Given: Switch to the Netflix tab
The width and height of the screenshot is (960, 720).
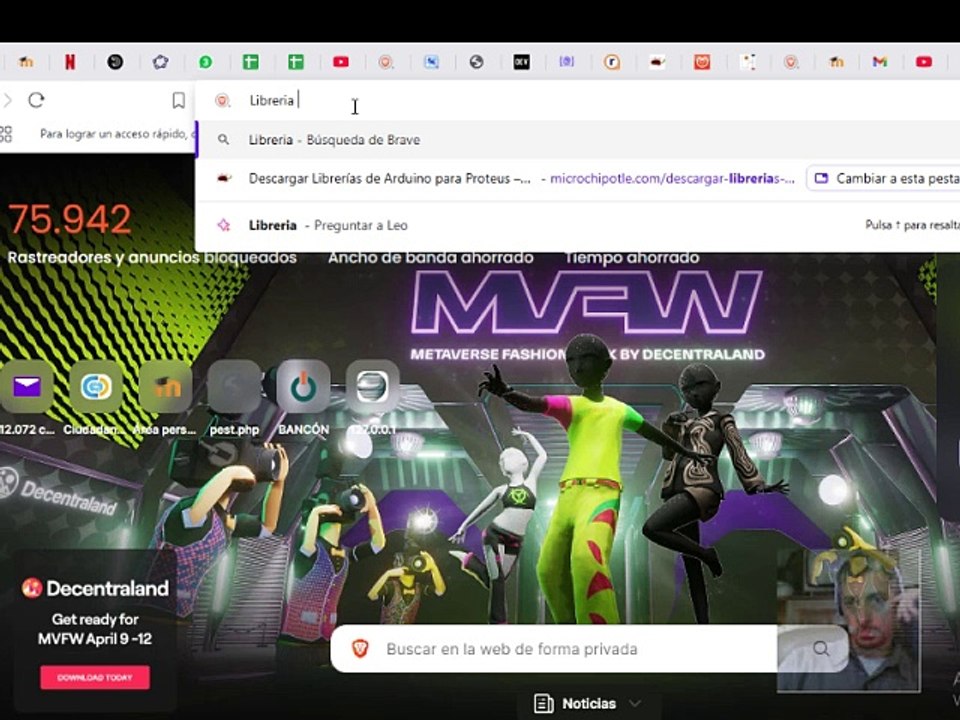Looking at the screenshot, I should pyautogui.click(x=70, y=62).
